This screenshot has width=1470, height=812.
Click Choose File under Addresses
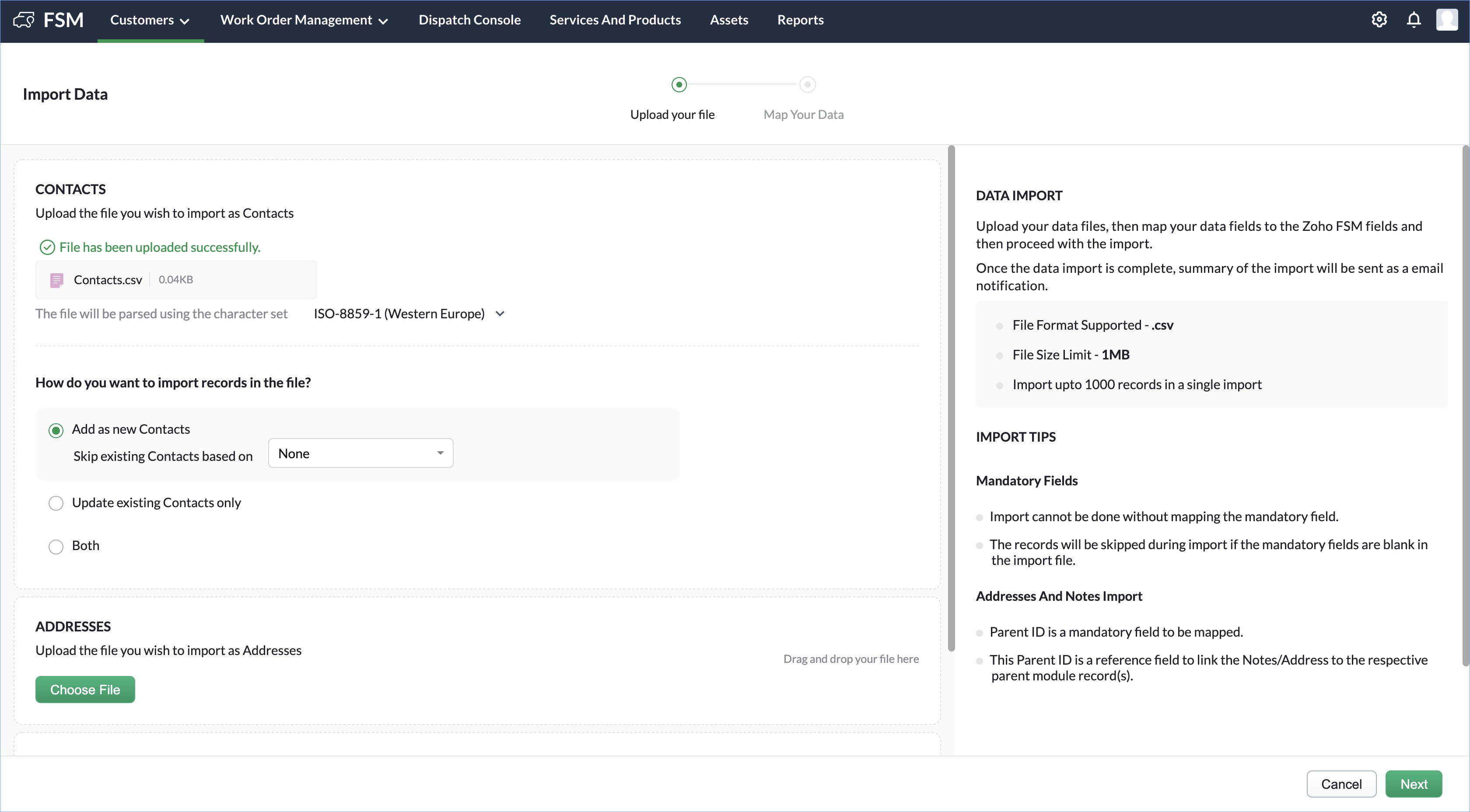click(x=85, y=690)
